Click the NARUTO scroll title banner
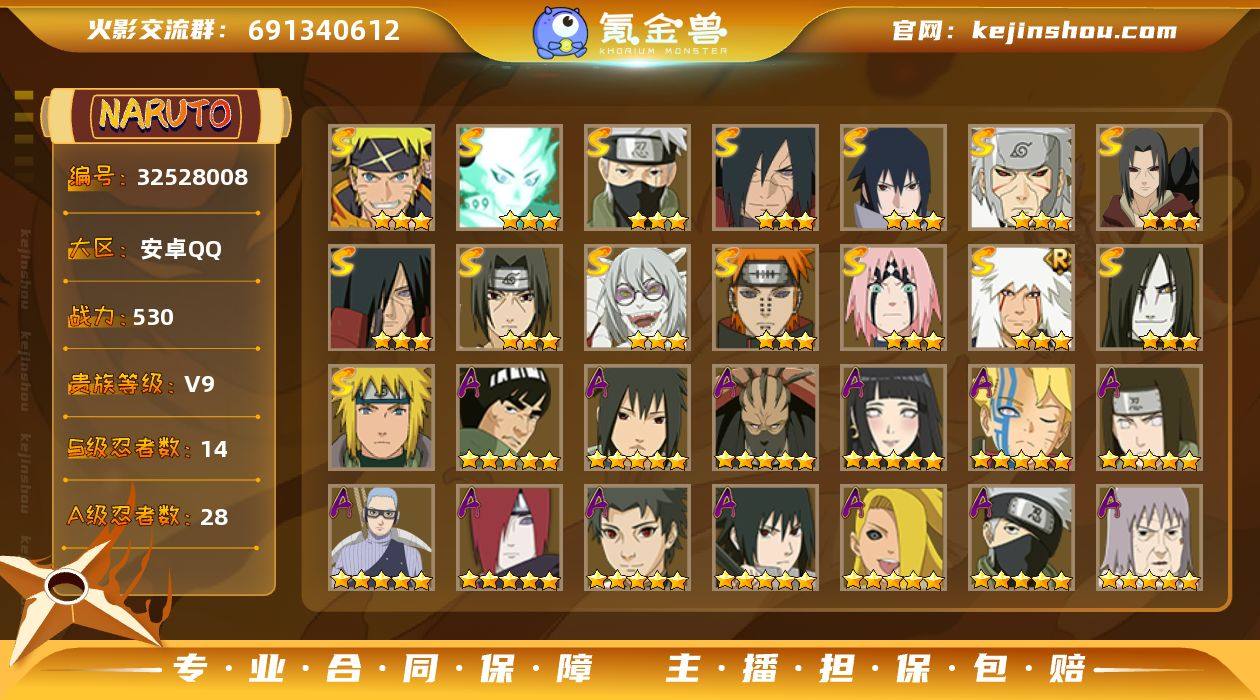Screen dimensions: 1260x700 pyautogui.click(x=165, y=115)
